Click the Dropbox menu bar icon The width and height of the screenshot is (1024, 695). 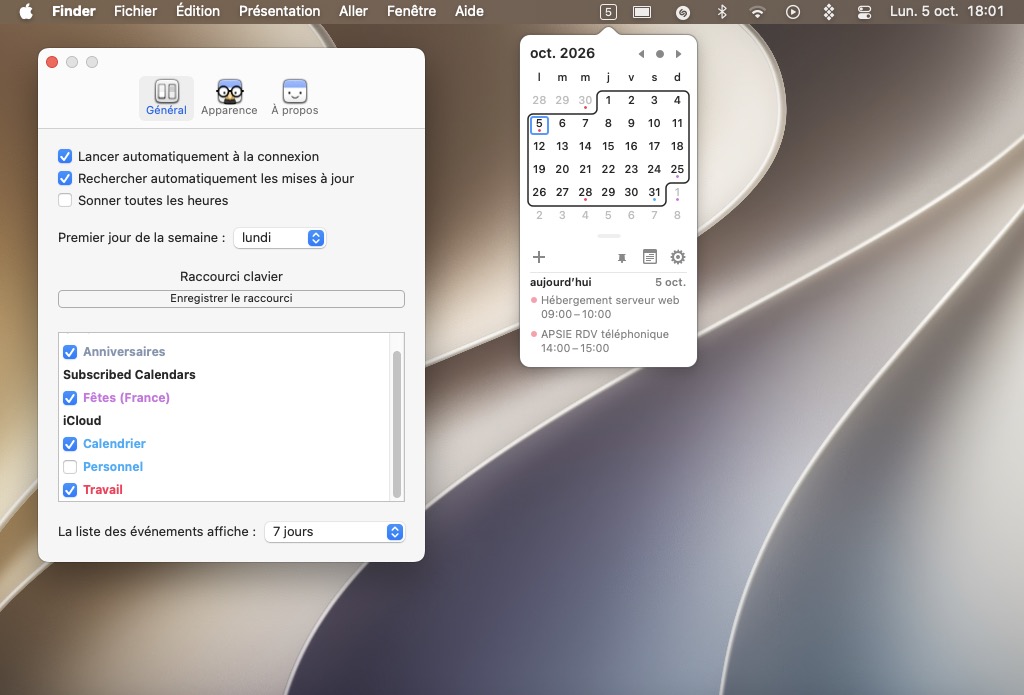(x=829, y=12)
